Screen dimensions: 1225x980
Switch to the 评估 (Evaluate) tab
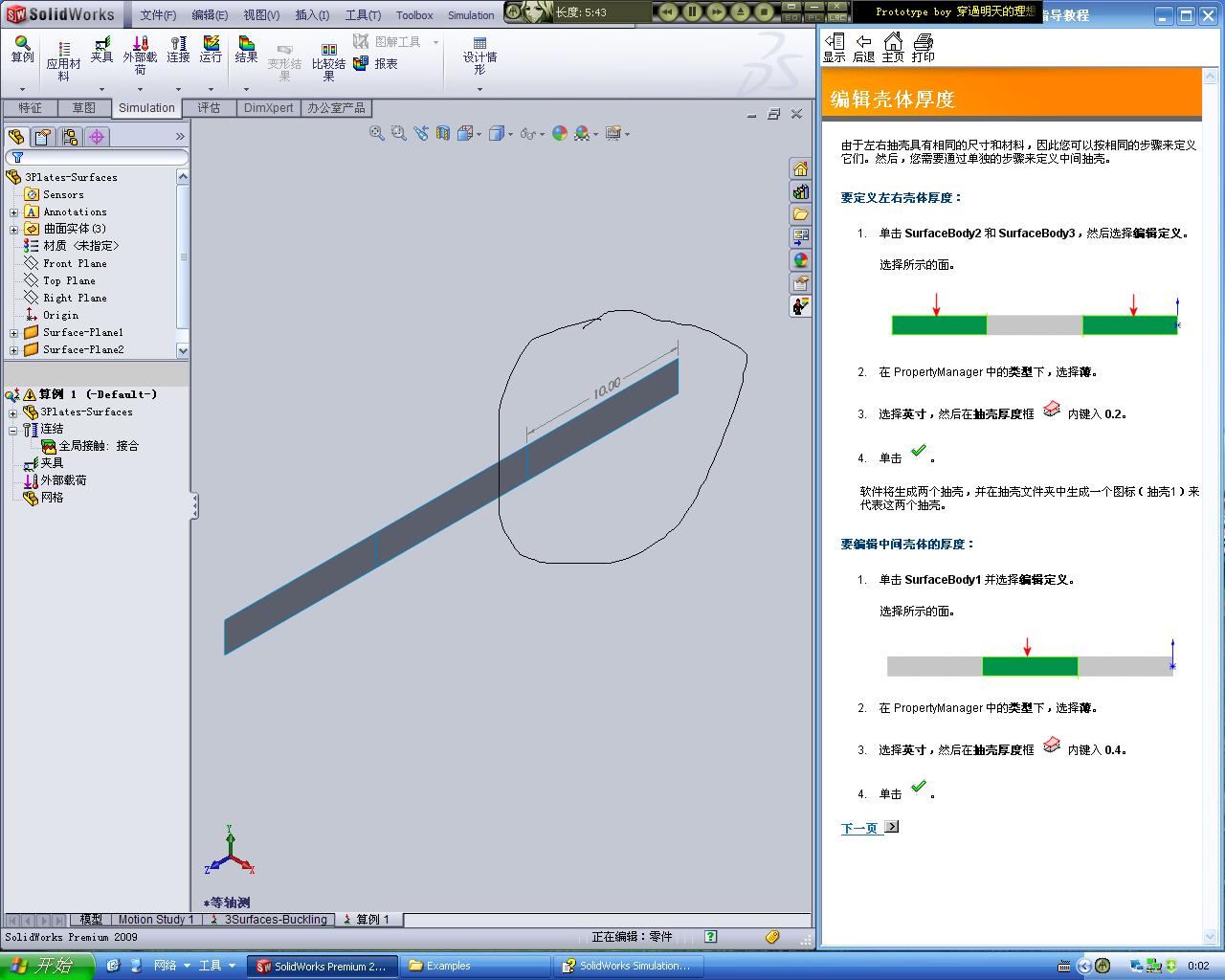[x=209, y=108]
